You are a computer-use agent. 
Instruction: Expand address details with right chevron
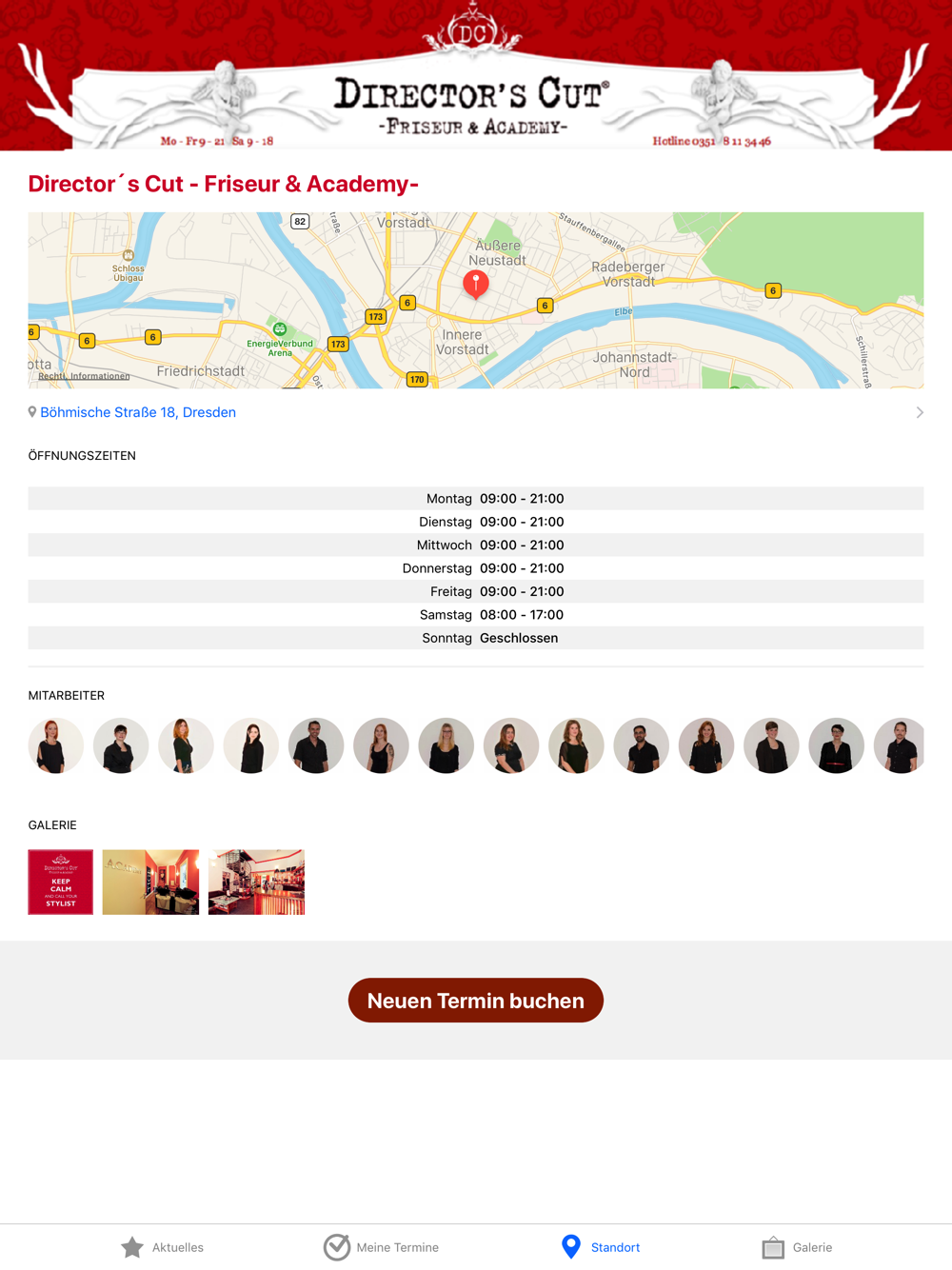pos(920,412)
